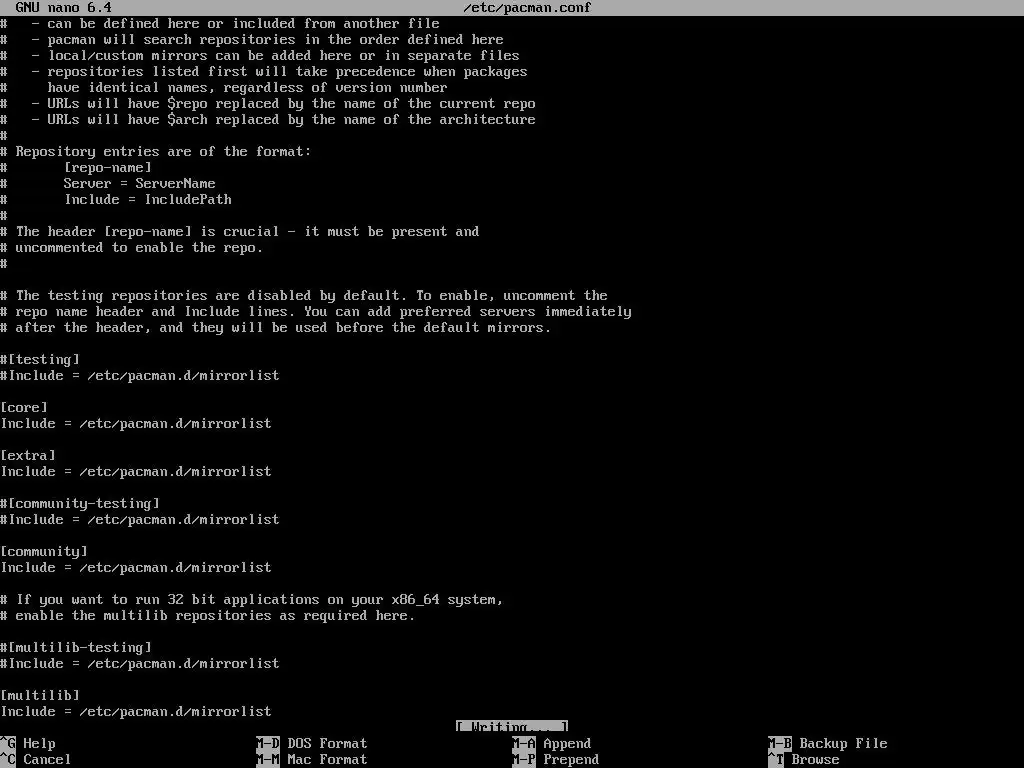Click the 'Repository entries are of the format' line
Screen dimensions: 1024x768
(156, 152)
